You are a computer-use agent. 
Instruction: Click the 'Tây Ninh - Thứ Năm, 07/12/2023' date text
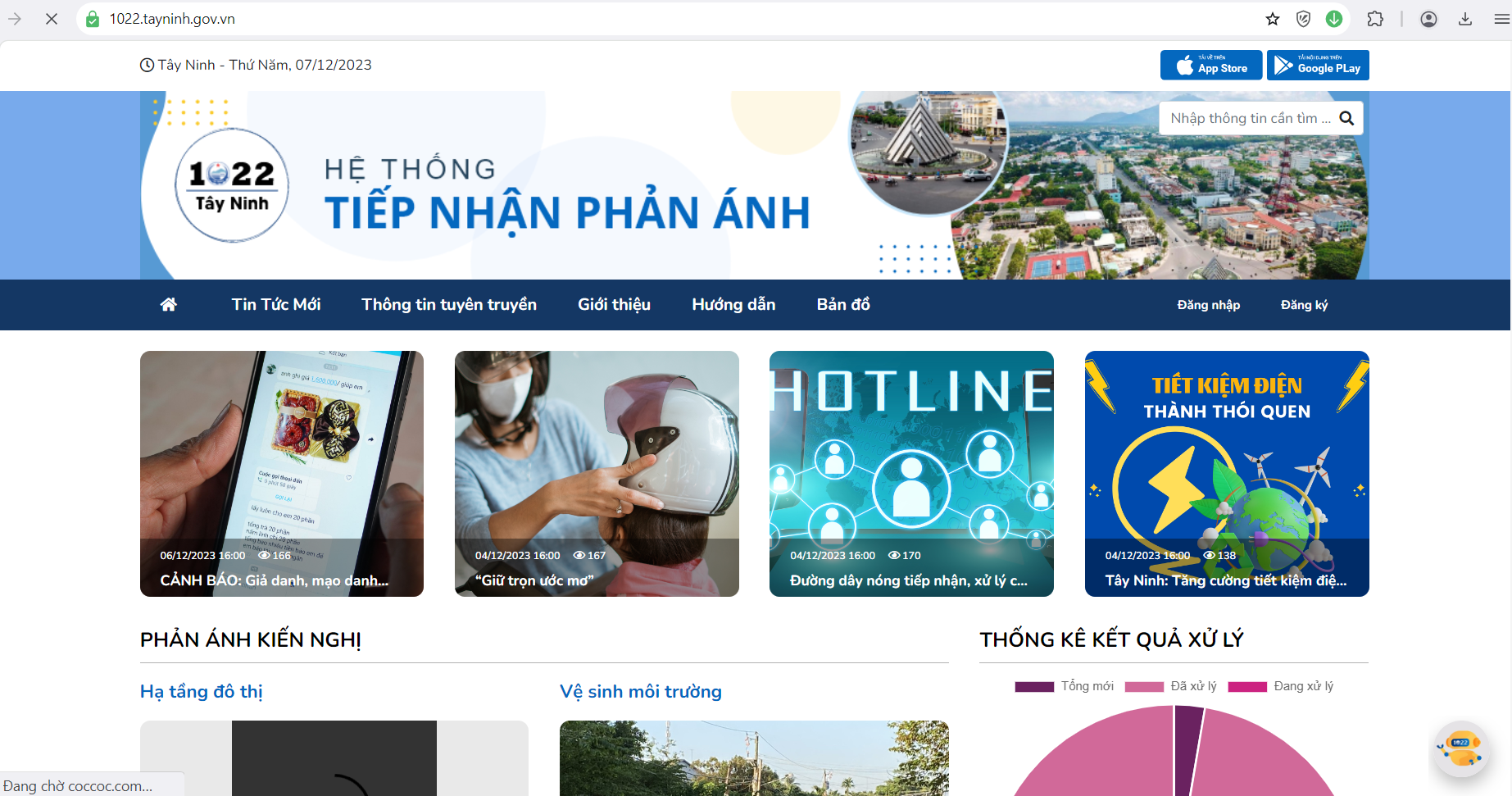click(265, 65)
